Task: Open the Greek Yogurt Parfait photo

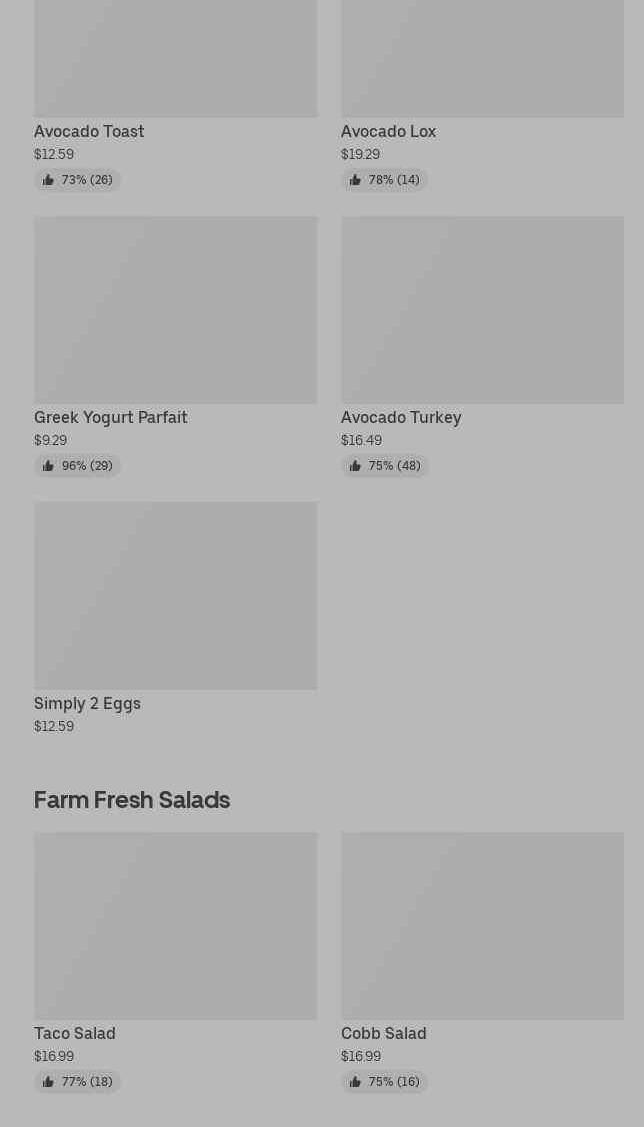Action: tap(175, 310)
